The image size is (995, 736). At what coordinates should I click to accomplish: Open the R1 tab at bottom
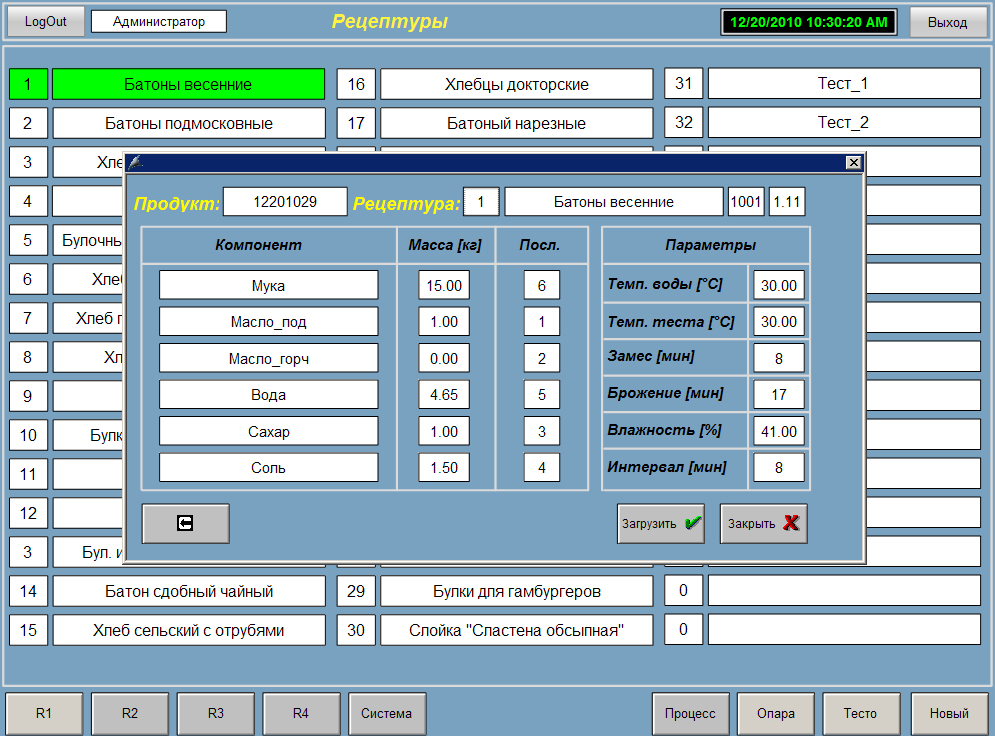(44, 713)
